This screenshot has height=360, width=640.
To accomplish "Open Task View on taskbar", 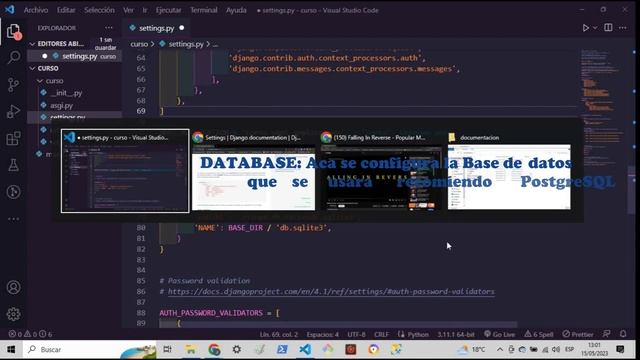I will 167,349.
